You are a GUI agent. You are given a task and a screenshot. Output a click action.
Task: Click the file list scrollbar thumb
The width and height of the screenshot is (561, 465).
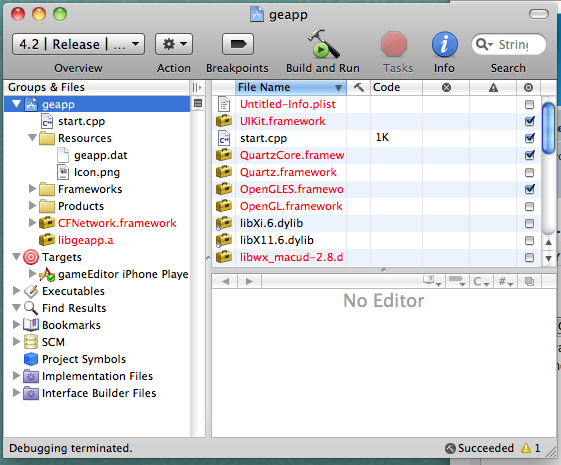[x=548, y=128]
